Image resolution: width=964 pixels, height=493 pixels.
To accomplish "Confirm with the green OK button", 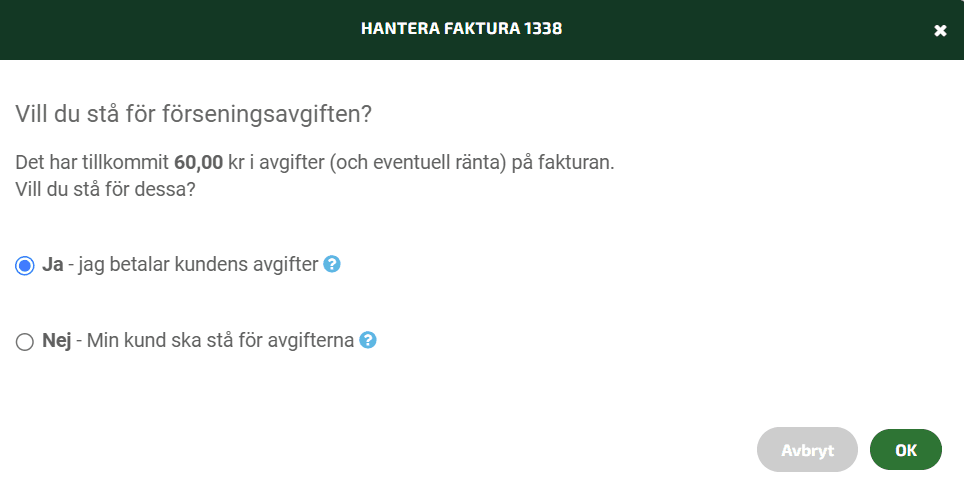I will 906,450.
